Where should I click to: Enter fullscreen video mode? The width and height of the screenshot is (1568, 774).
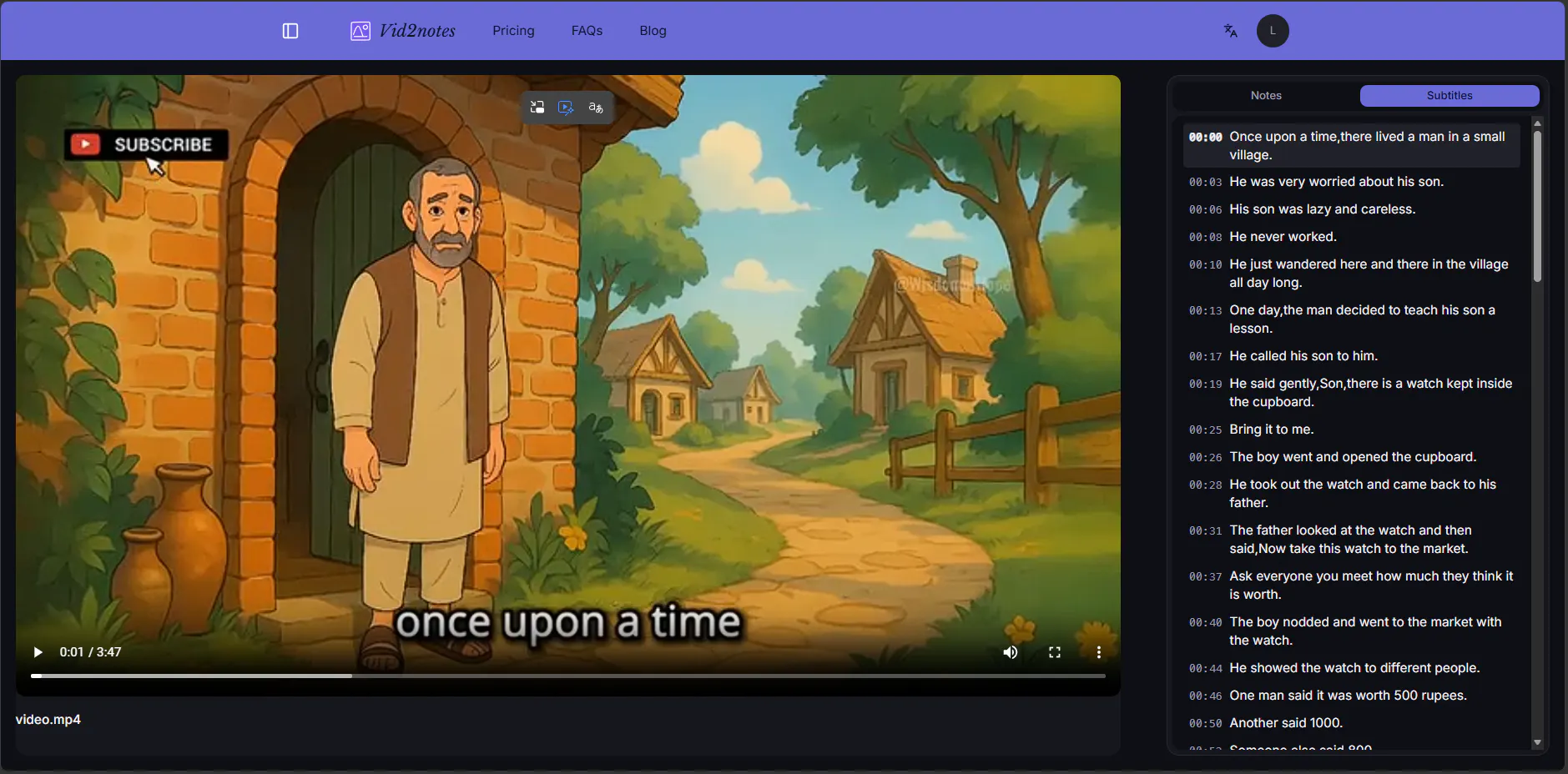pos(1055,652)
